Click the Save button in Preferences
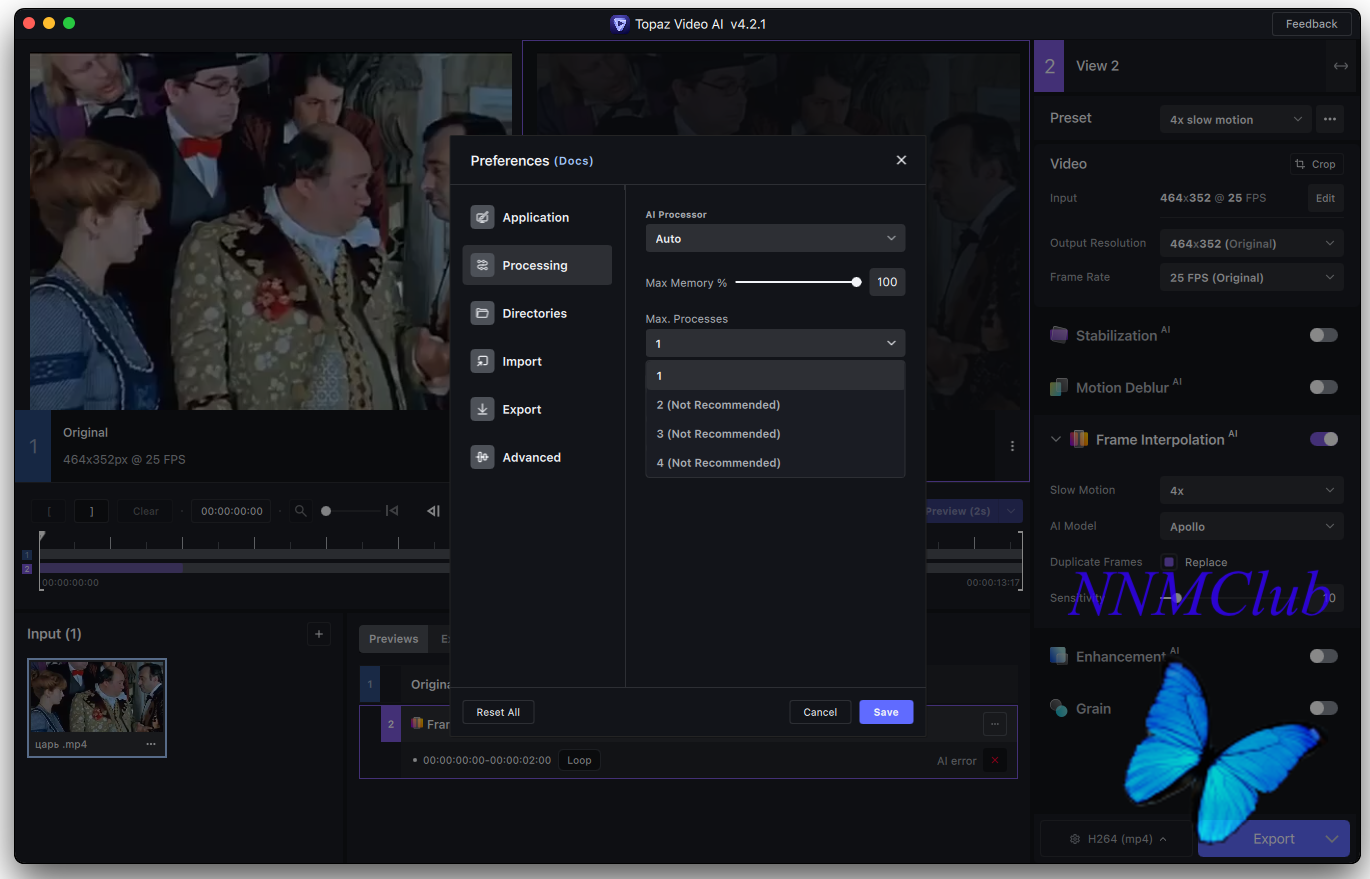Screen dimensions: 1370x879 tap(885, 712)
